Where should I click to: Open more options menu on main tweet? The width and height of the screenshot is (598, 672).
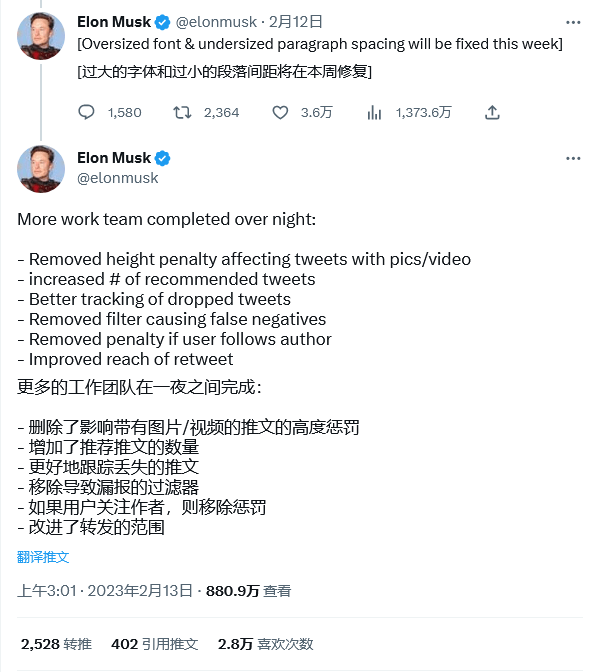tap(573, 159)
